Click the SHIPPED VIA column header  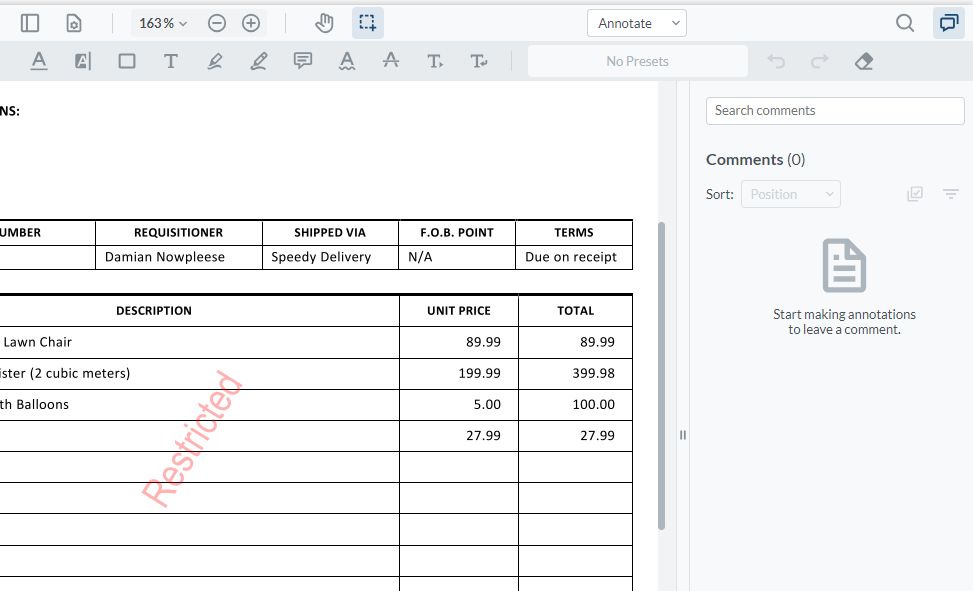[330, 233]
